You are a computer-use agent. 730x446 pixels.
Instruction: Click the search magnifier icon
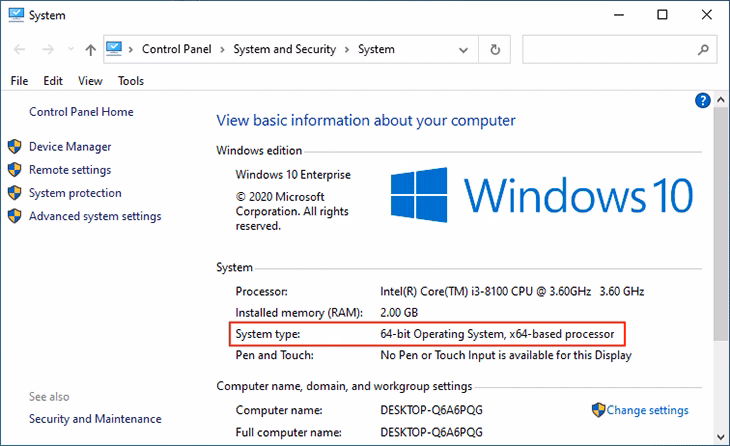click(x=703, y=49)
